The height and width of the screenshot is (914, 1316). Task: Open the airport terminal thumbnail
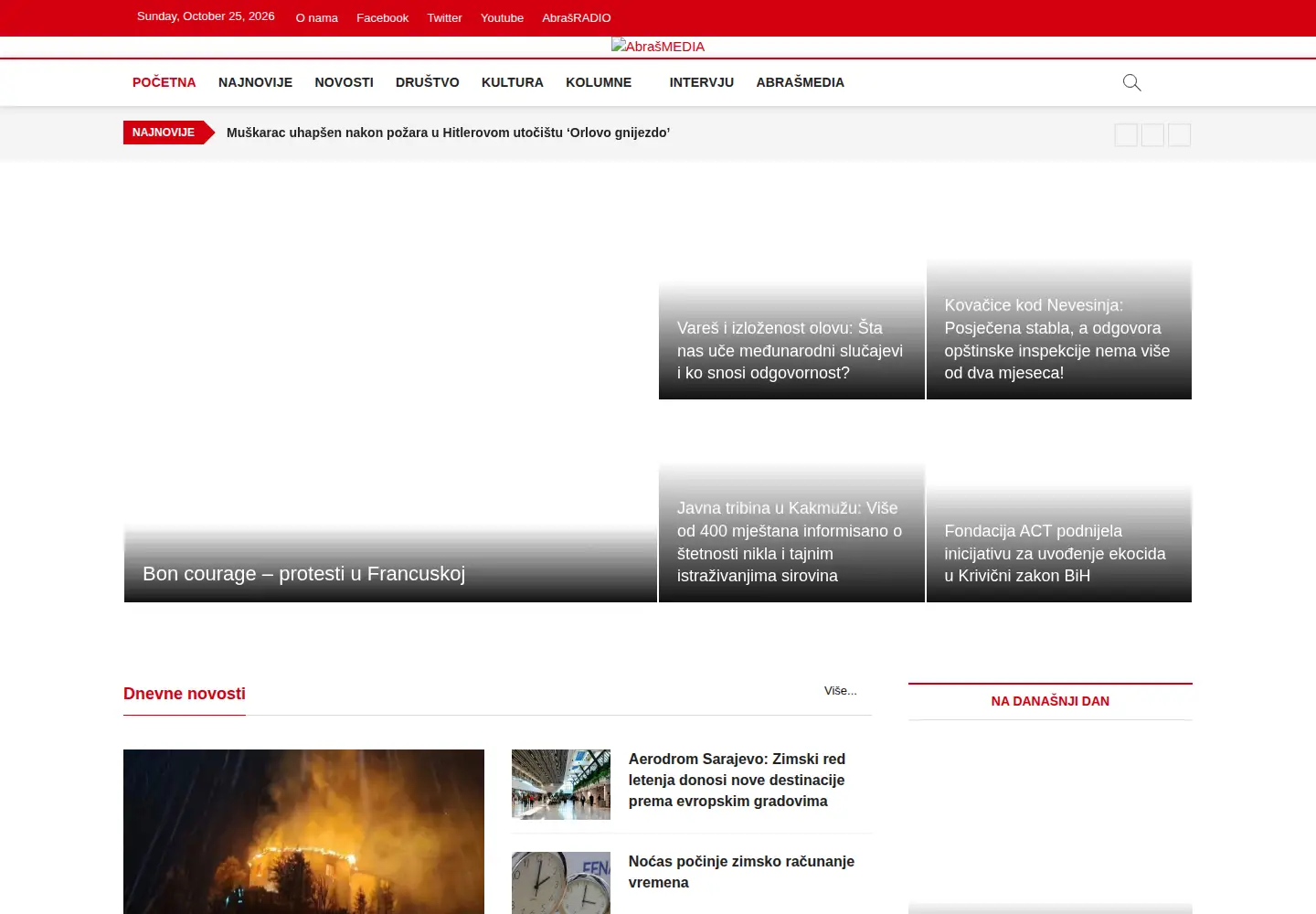coord(561,784)
